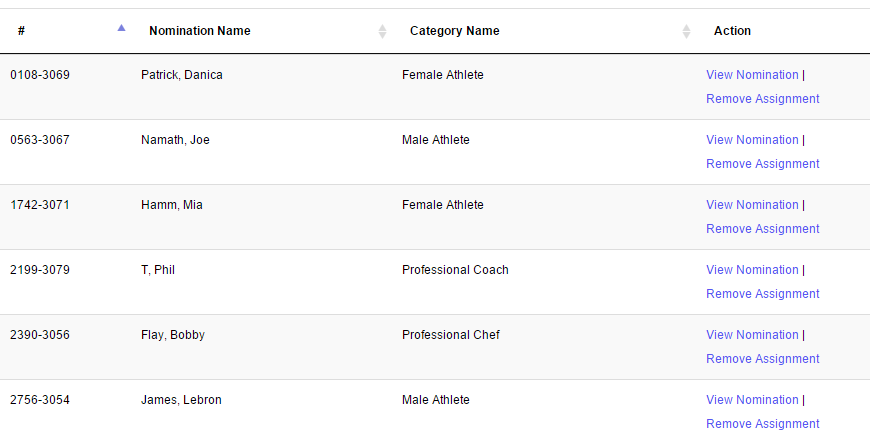
Task: Click the Action column header
Action: tap(732, 31)
